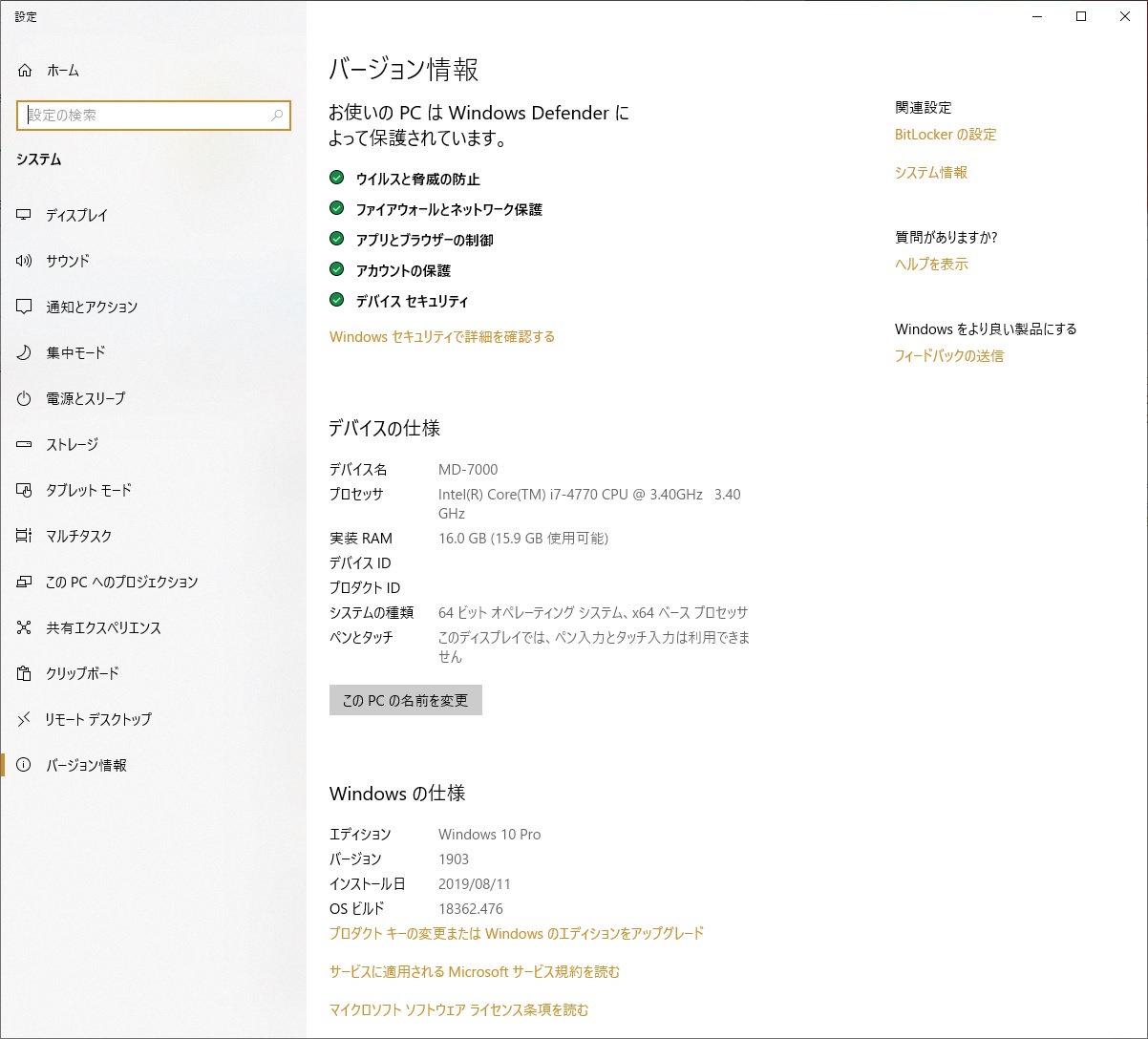Select ディスプレイ in the sidebar
1148x1039 pixels.
(x=153, y=216)
